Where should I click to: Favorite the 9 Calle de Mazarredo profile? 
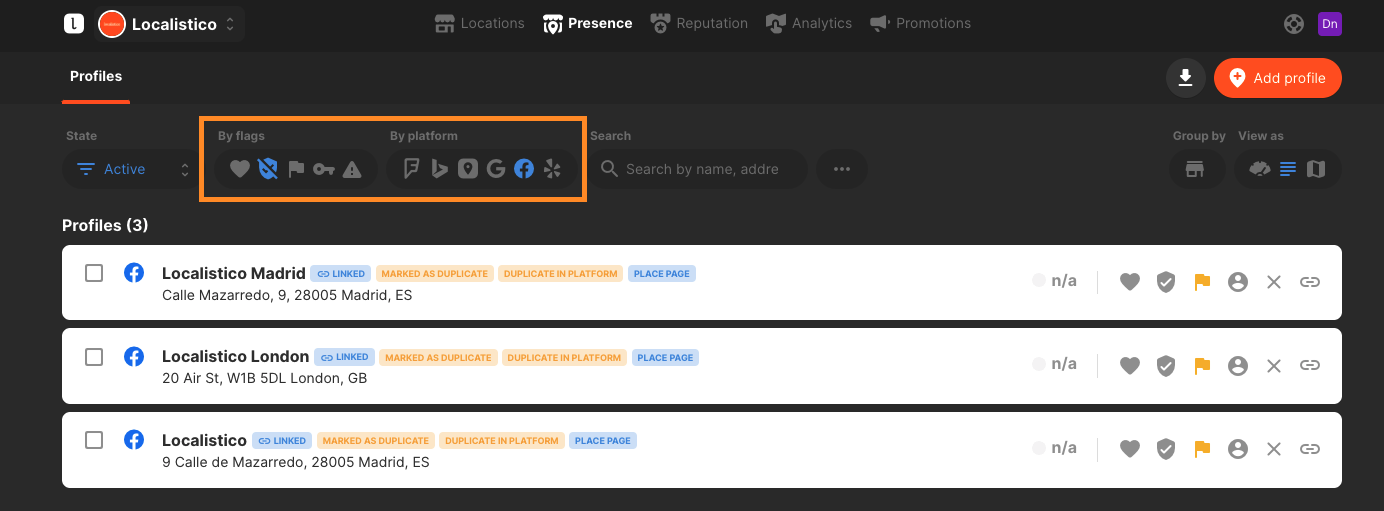click(x=1130, y=450)
